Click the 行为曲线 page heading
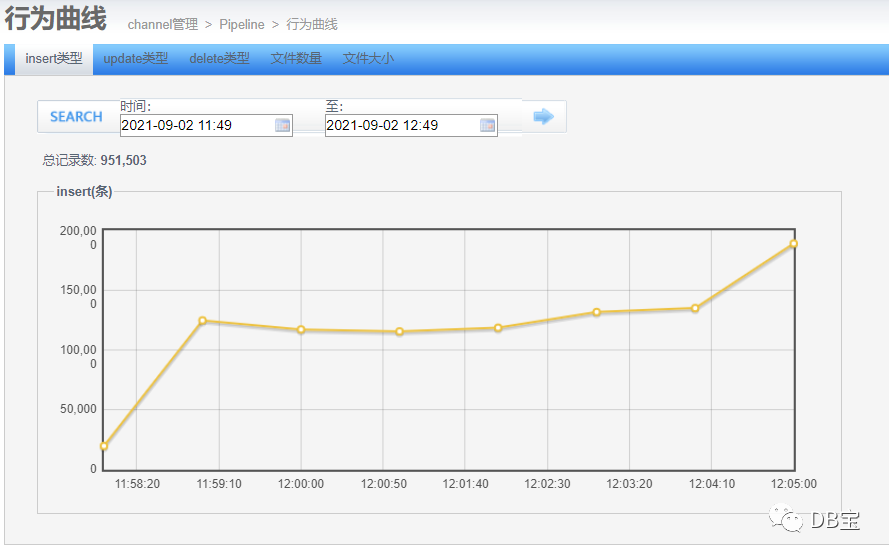Image resolution: width=889 pixels, height=558 pixels. tap(56, 19)
